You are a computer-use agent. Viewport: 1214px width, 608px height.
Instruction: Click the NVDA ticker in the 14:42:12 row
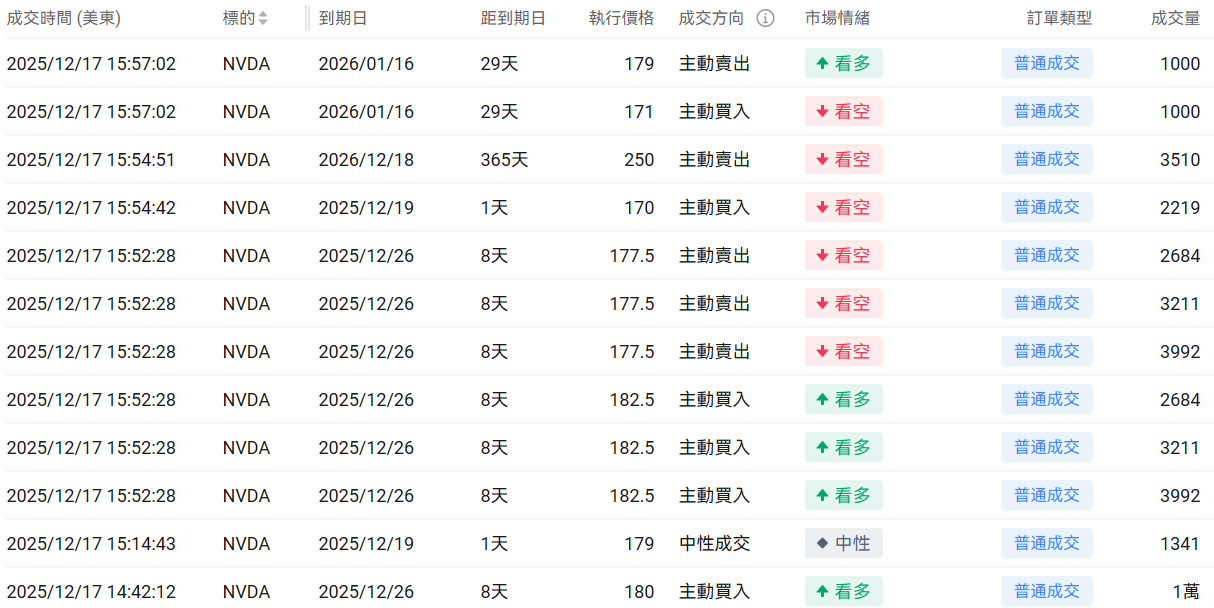pyautogui.click(x=246, y=592)
